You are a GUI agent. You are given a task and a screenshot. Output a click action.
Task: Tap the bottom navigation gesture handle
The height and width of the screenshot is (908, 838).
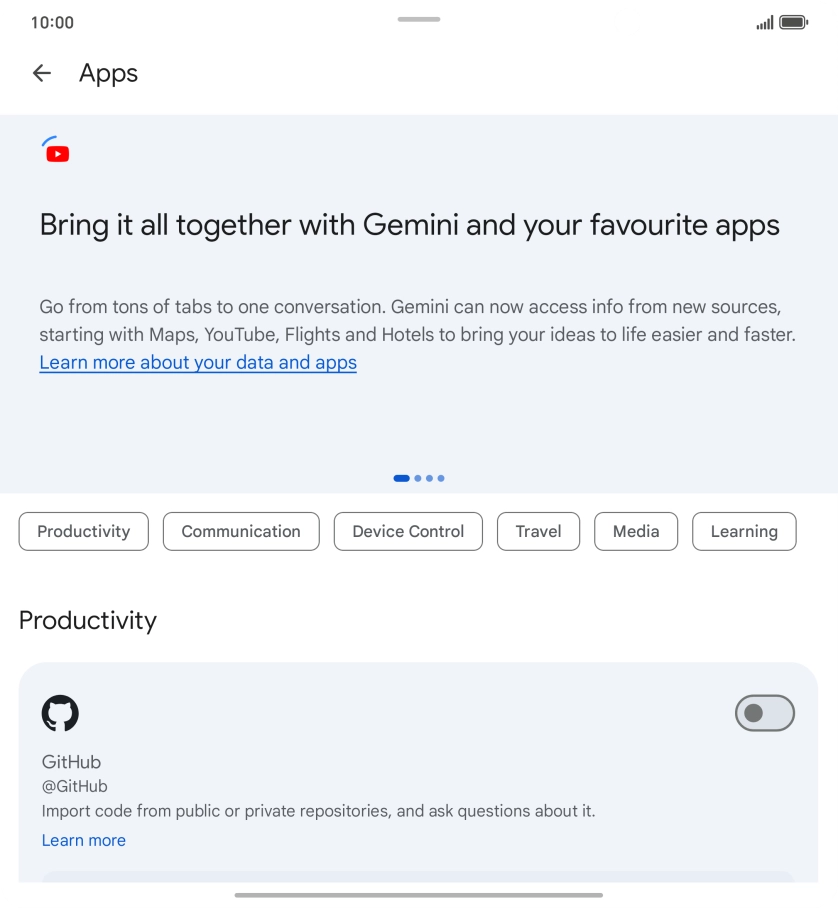pos(419,895)
